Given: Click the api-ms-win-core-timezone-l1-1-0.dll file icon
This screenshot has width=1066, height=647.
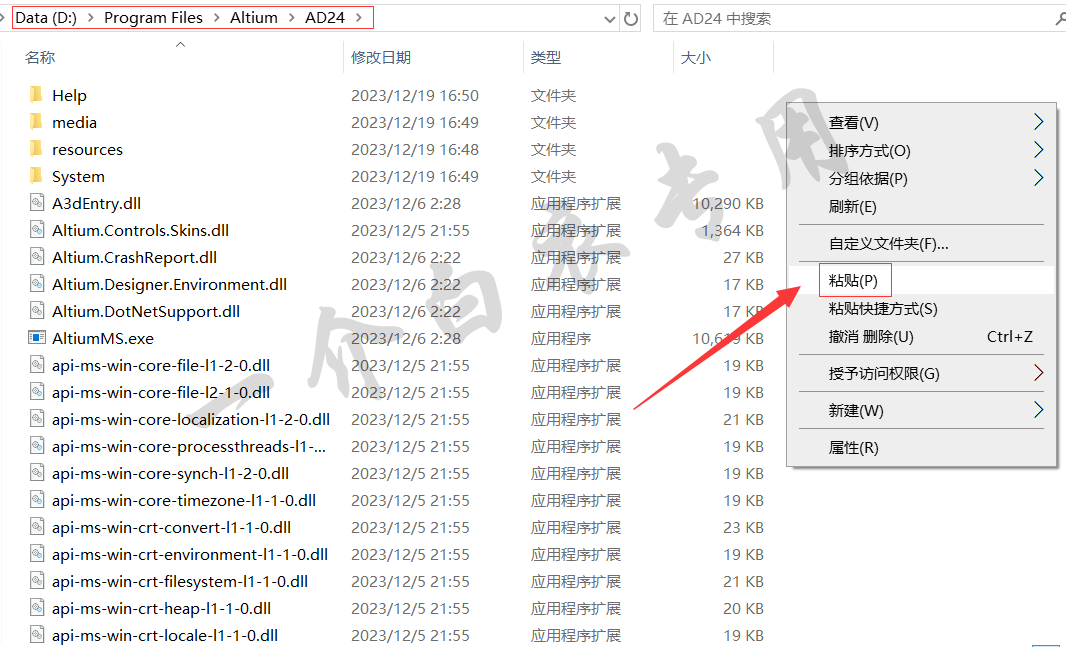Looking at the screenshot, I should 37,500.
